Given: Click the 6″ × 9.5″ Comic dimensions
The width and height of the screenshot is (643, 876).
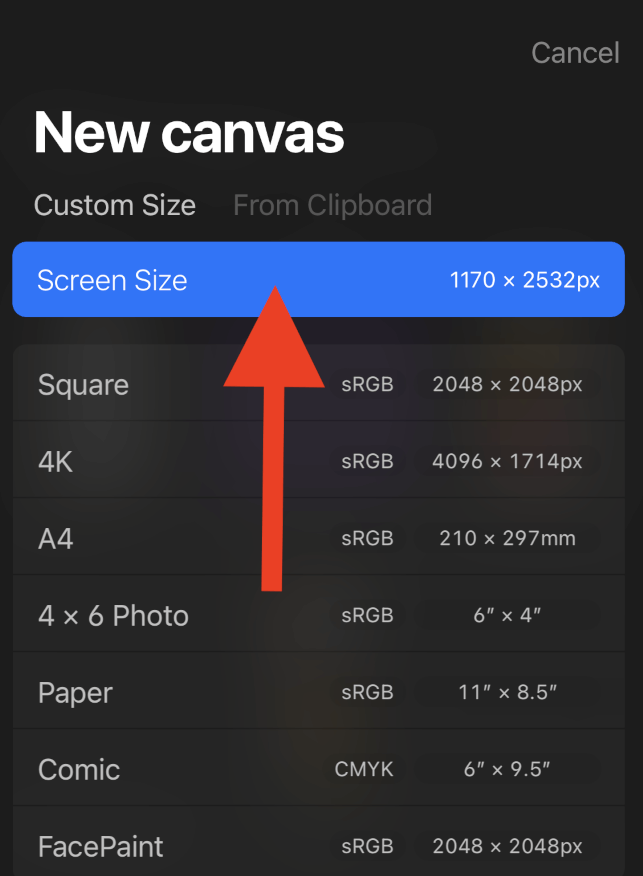Looking at the screenshot, I should point(507,769).
